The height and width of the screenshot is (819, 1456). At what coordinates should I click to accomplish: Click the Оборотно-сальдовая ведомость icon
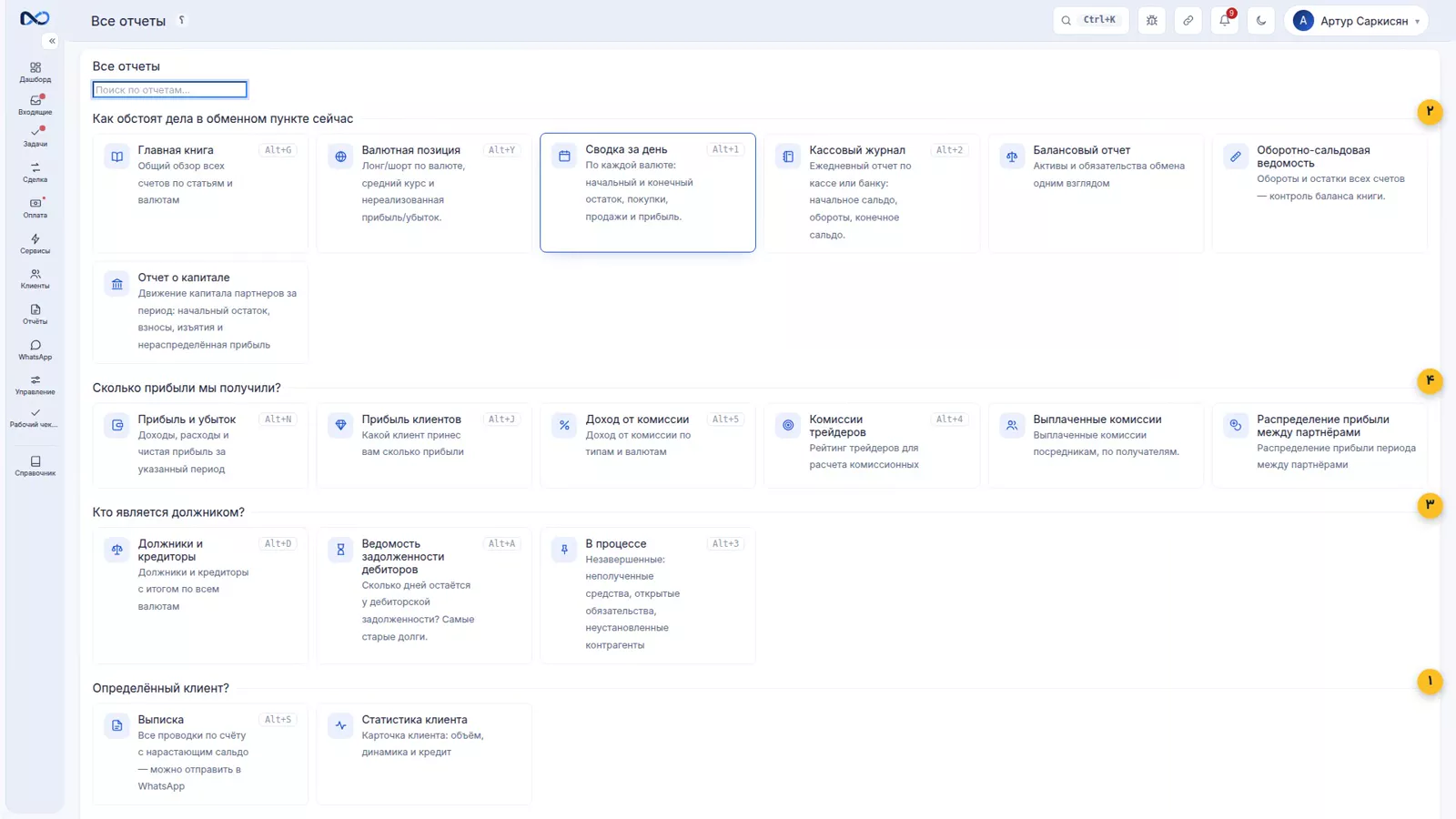pos(1236,157)
